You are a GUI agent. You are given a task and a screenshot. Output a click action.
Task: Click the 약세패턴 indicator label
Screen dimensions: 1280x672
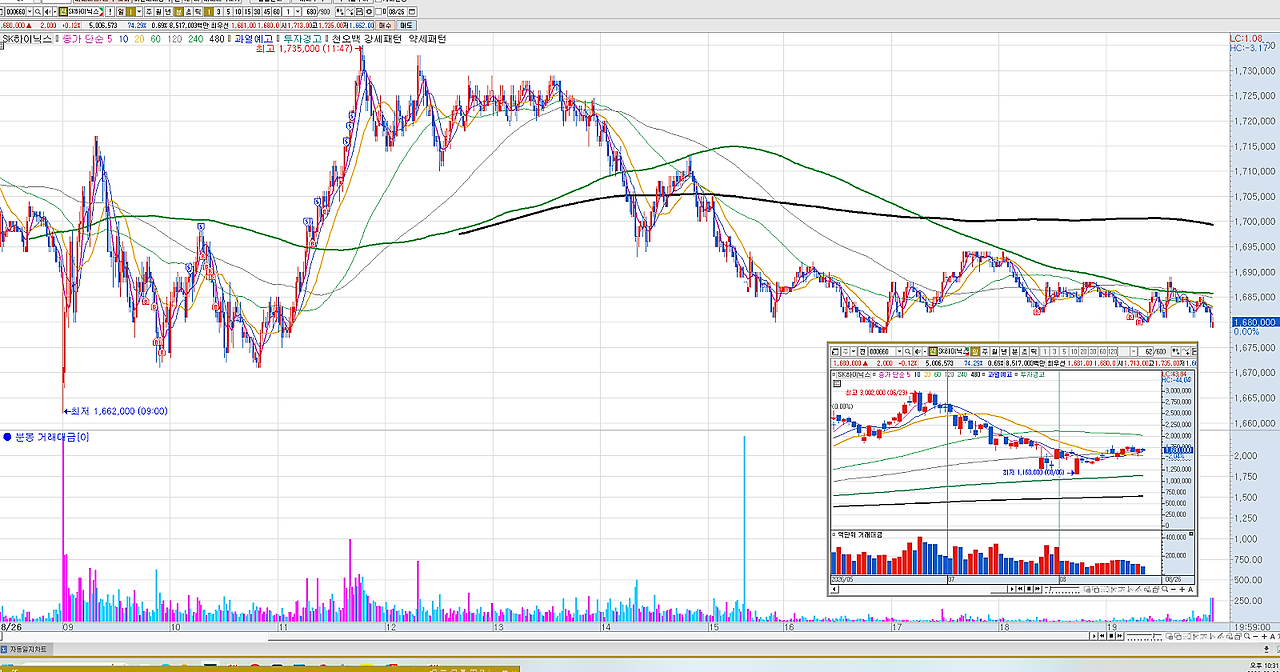tap(427, 39)
